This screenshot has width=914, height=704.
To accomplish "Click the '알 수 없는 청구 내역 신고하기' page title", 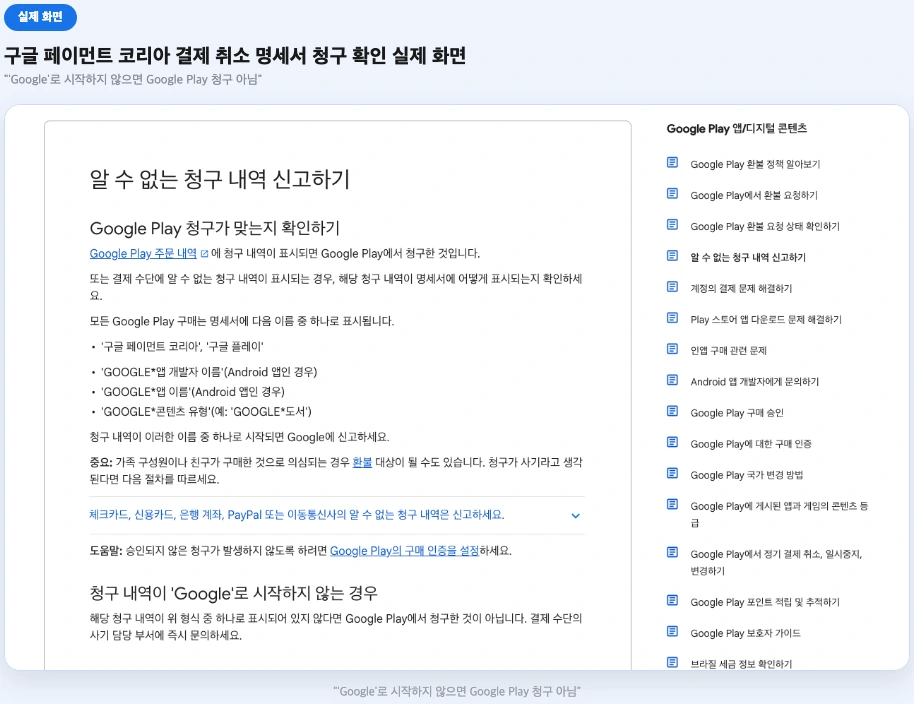I will point(220,179).
